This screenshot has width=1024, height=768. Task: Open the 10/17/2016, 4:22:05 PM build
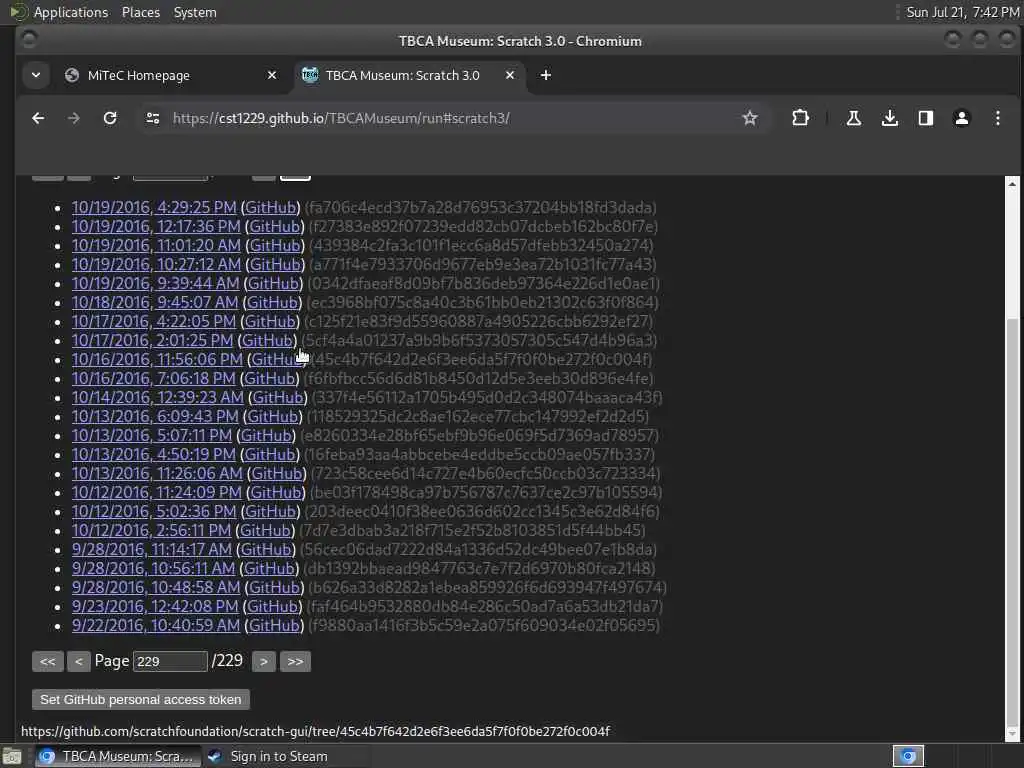tap(153, 321)
